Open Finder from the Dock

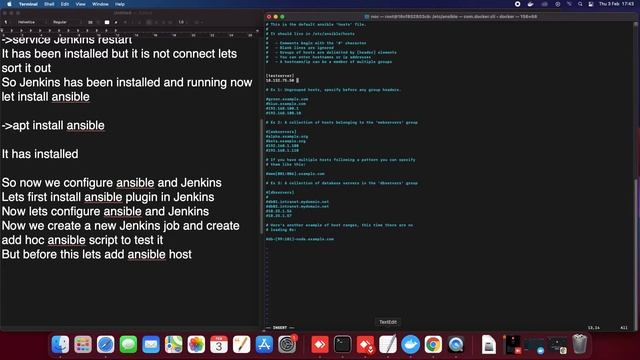point(60,344)
